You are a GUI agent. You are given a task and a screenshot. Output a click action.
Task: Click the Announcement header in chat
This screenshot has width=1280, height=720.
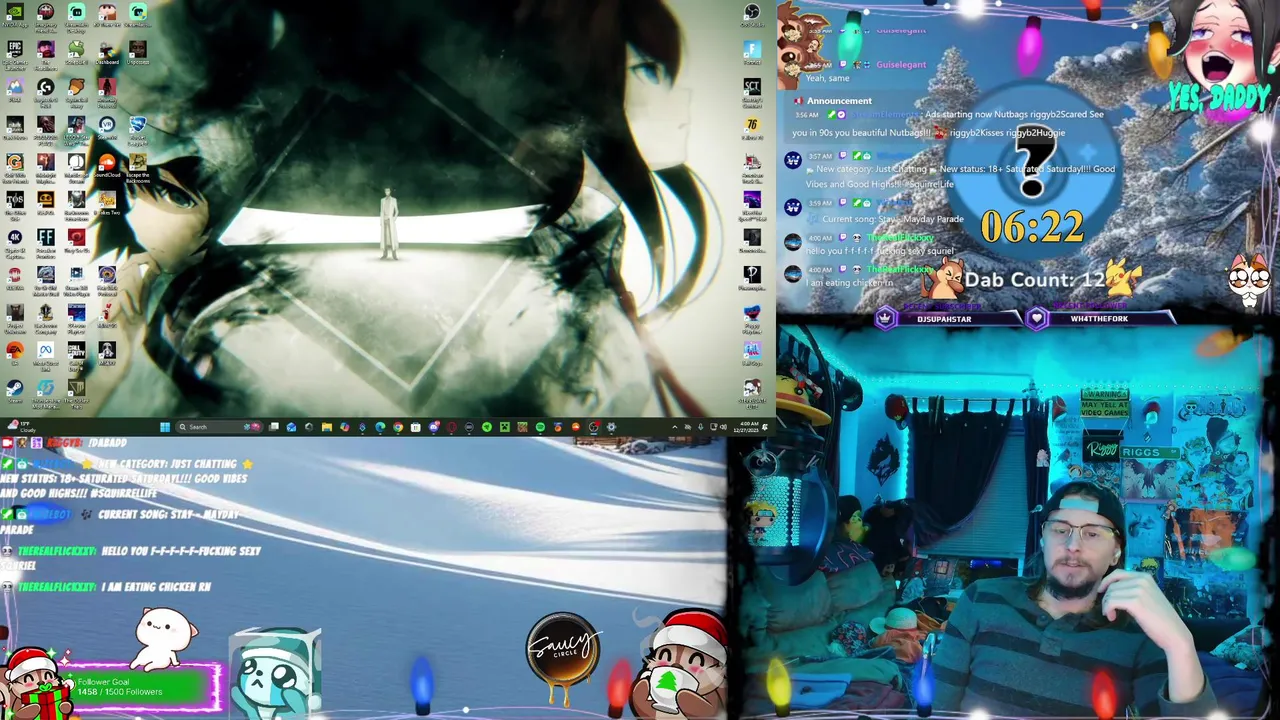tap(839, 101)
